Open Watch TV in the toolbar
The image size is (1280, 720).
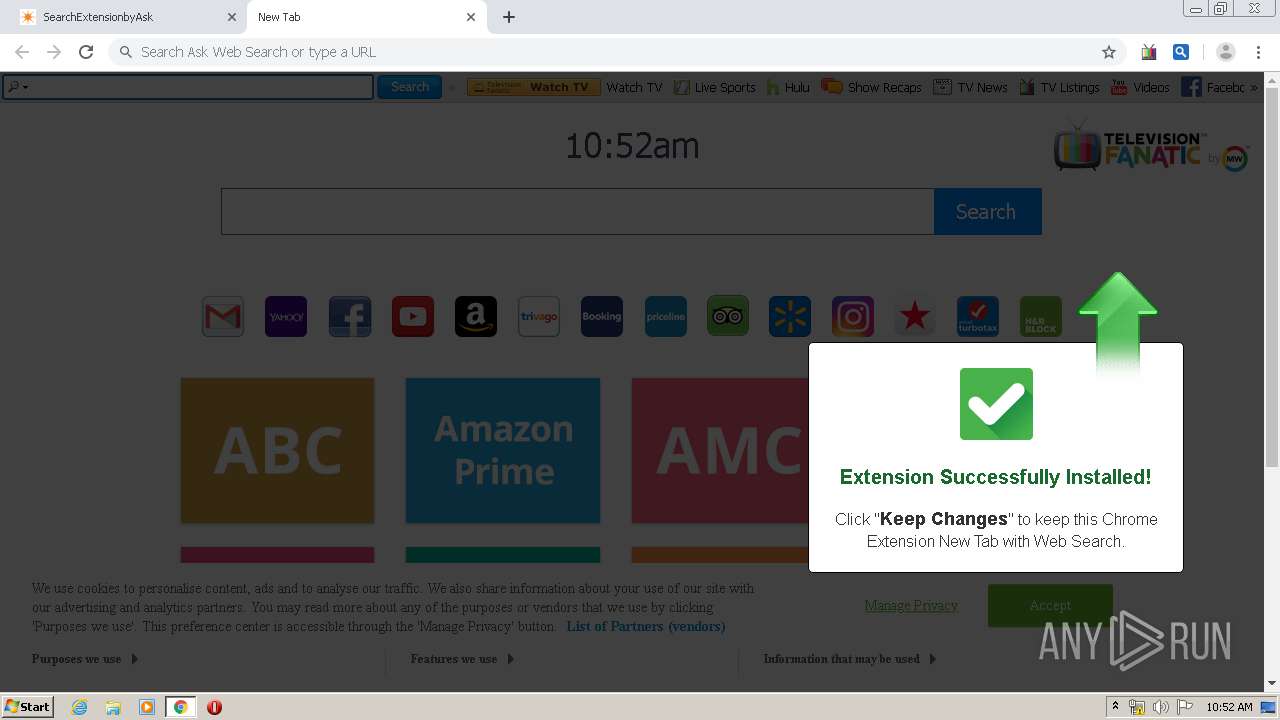[634, 87]
